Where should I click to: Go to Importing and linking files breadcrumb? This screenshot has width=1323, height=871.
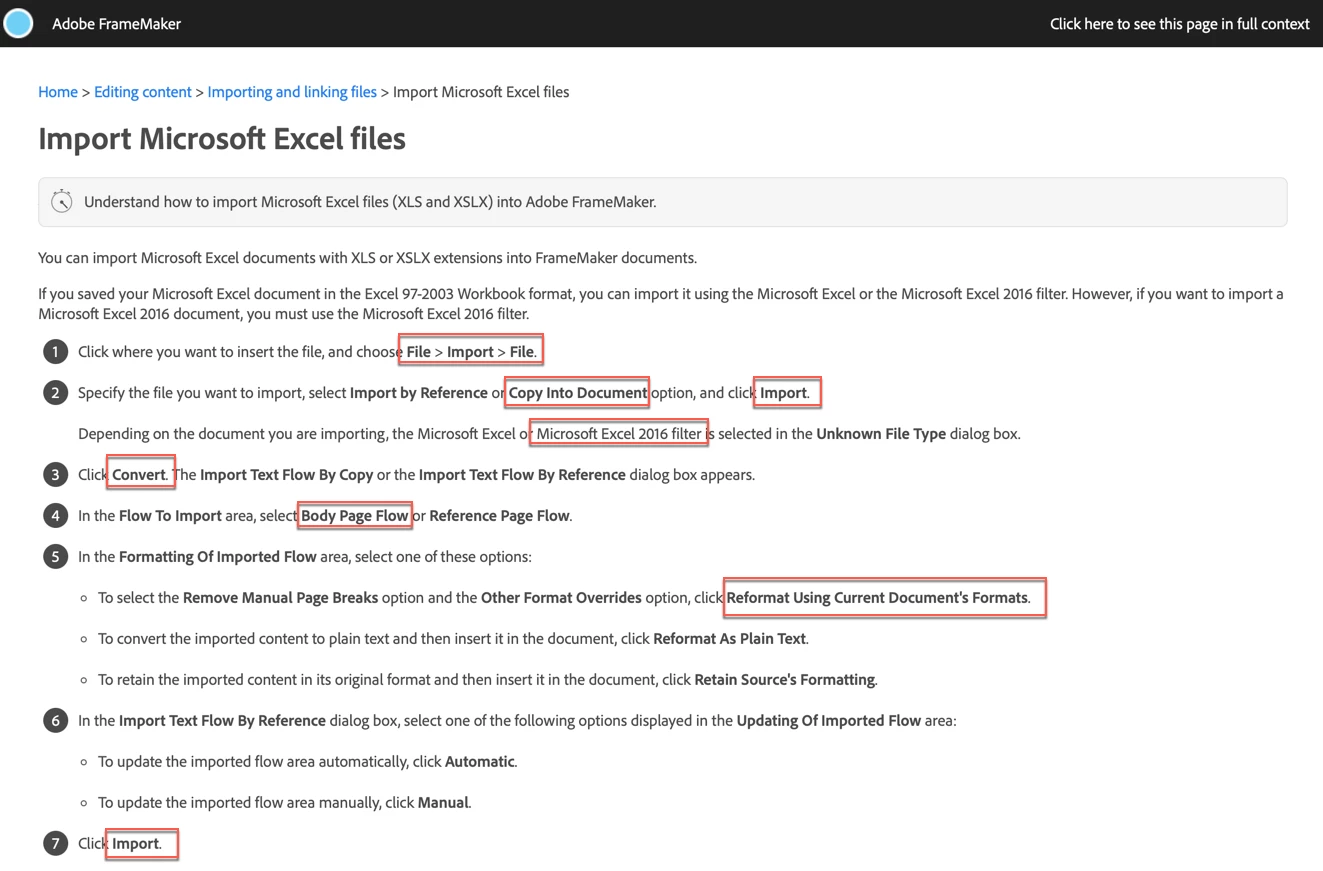292,92
